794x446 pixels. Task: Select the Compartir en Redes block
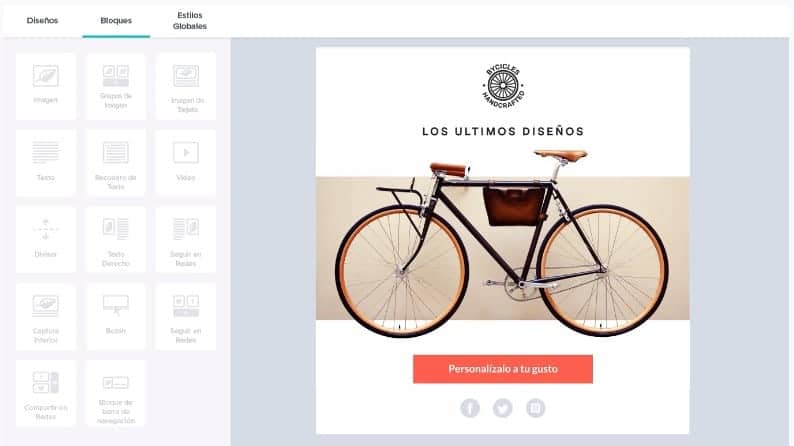pos(46,393)
